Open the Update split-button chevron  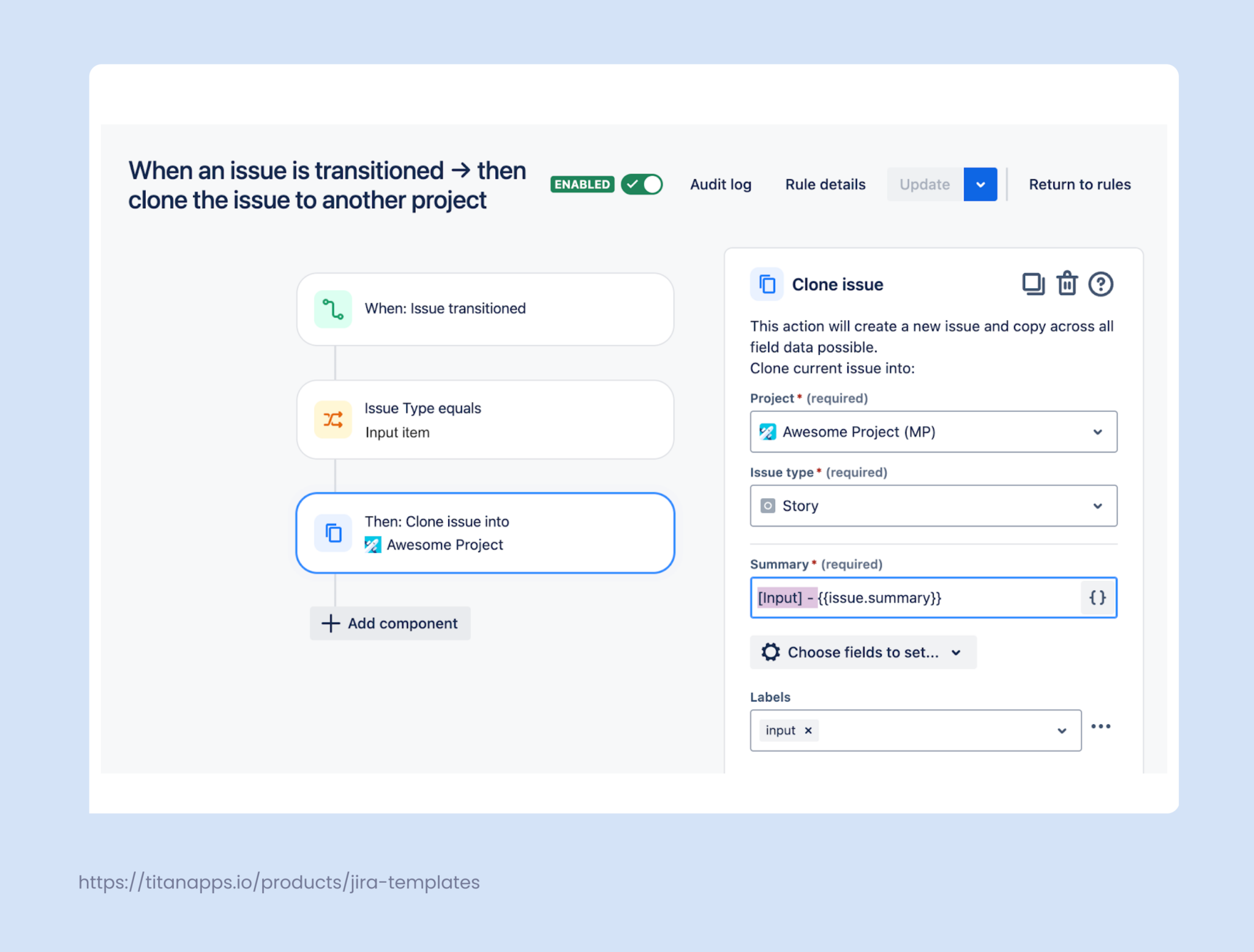[x=980, y=184]
